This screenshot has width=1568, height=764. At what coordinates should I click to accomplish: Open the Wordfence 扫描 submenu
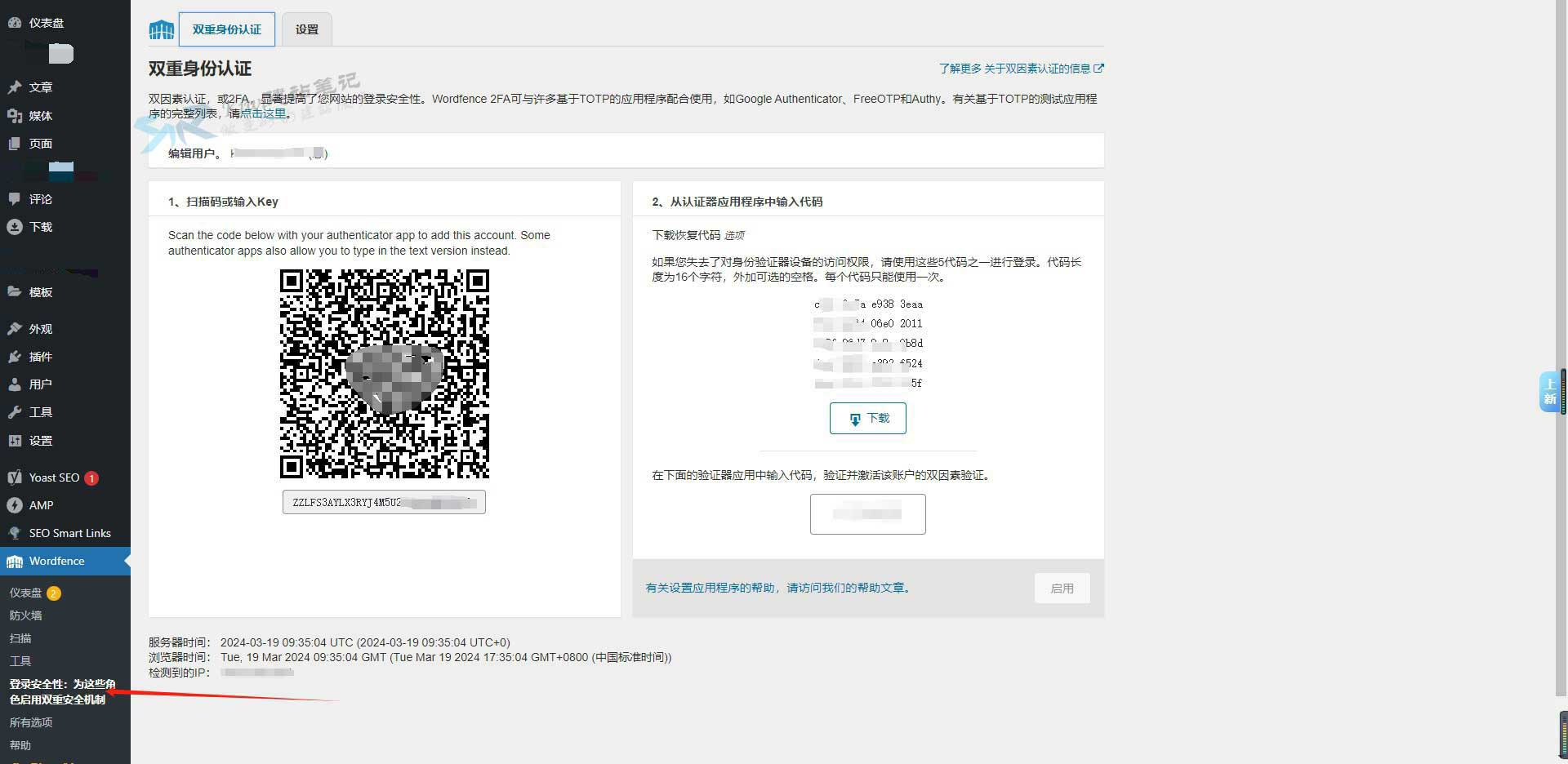point(20,638)
